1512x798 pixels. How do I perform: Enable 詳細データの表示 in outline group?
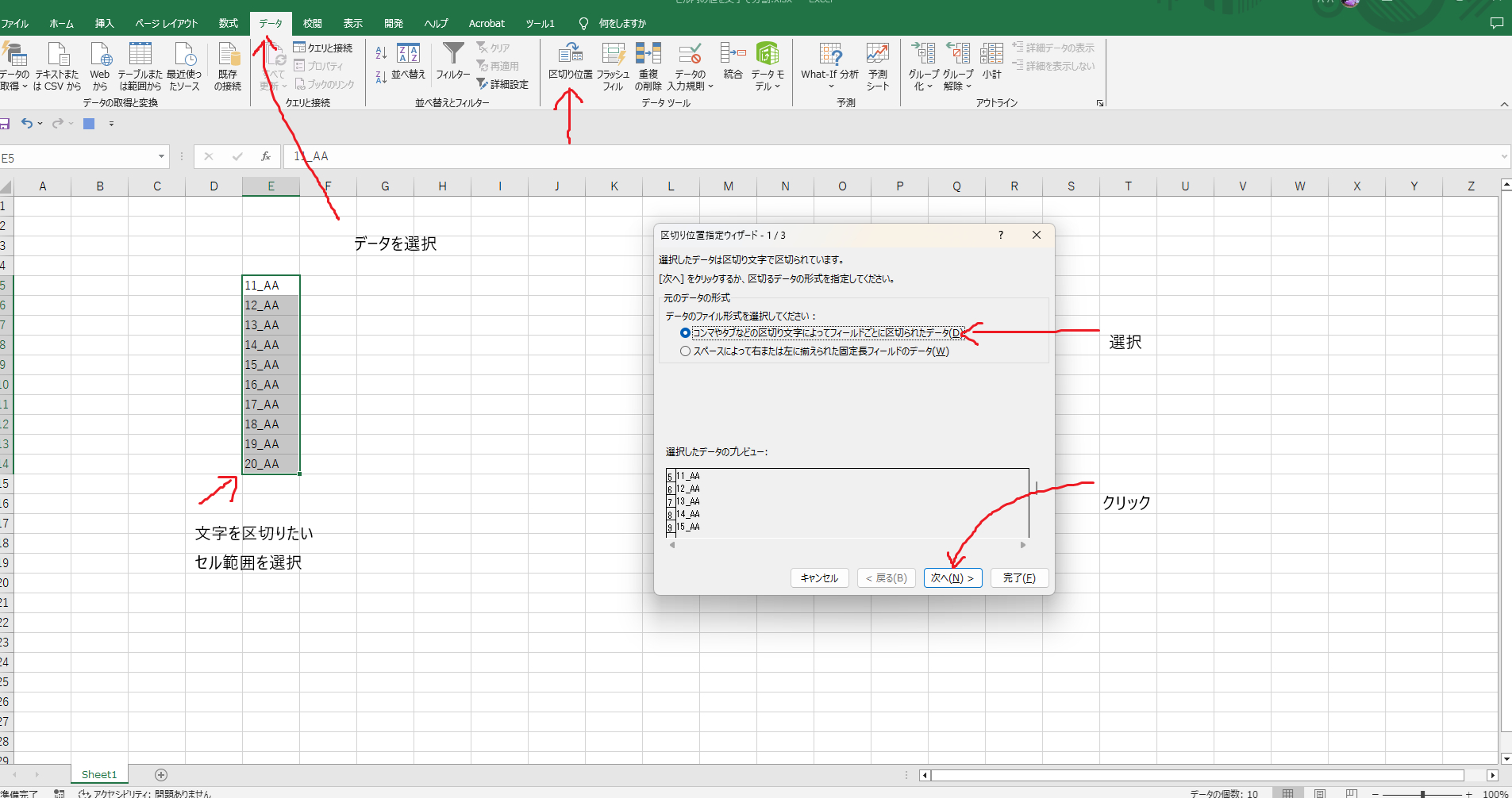pyautogui.click(x=1054, y=47)
